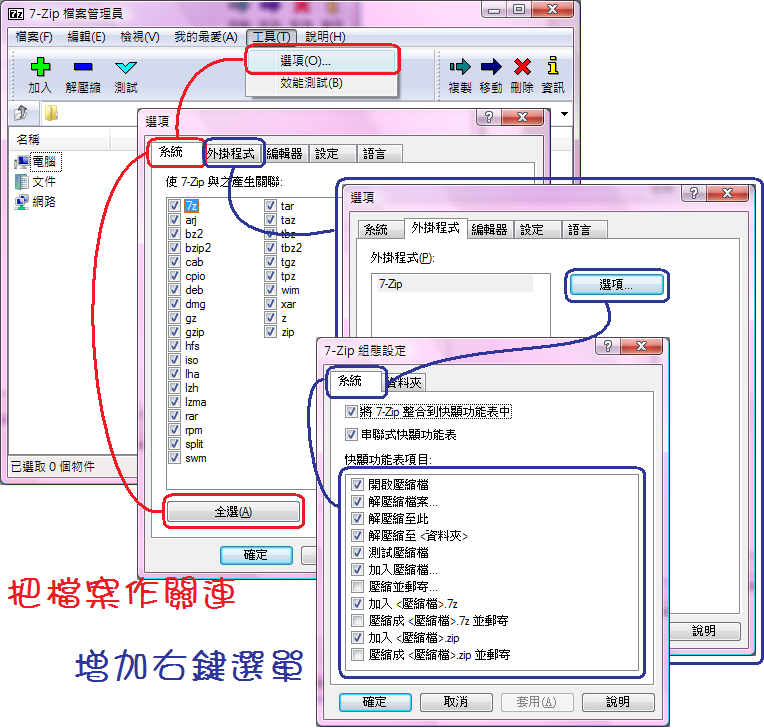Toggle the wim file association checkbox
Viewport: 764px width, 728px height.
270,289
